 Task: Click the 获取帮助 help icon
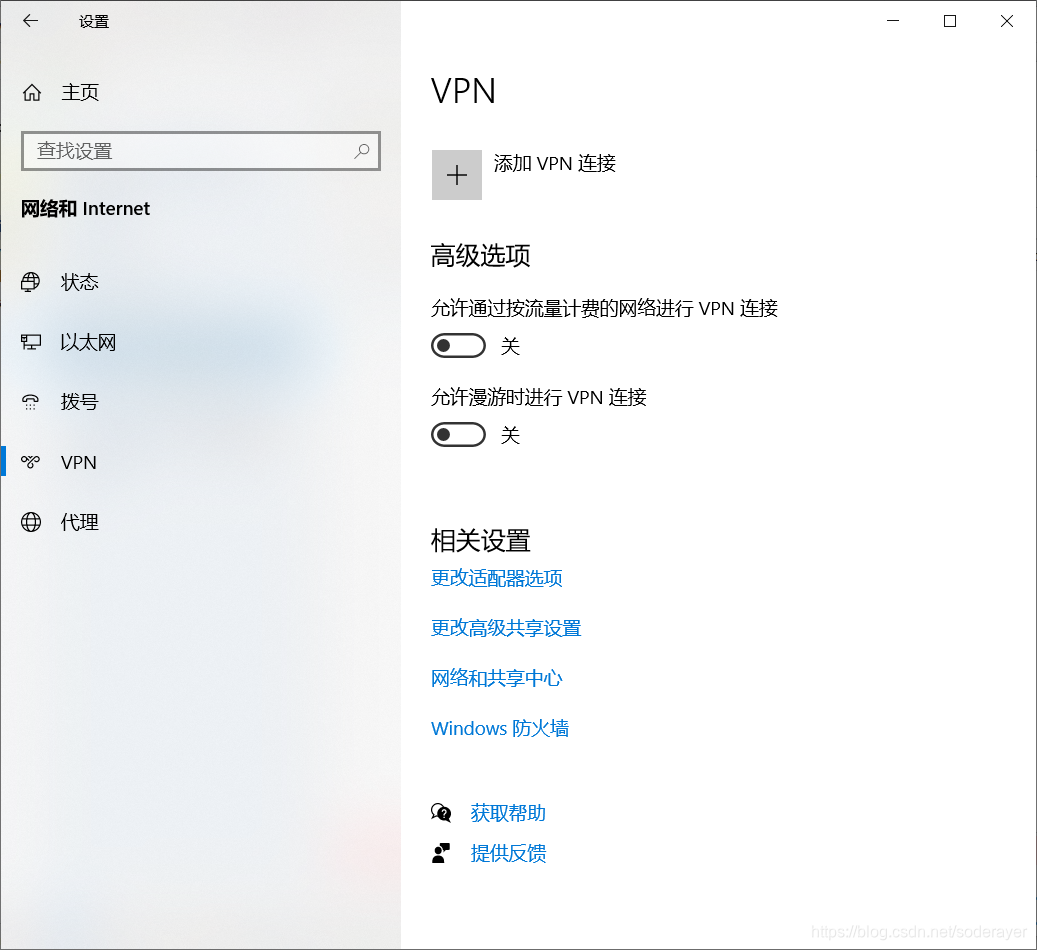pyautogui.click(x=441, y=812)
